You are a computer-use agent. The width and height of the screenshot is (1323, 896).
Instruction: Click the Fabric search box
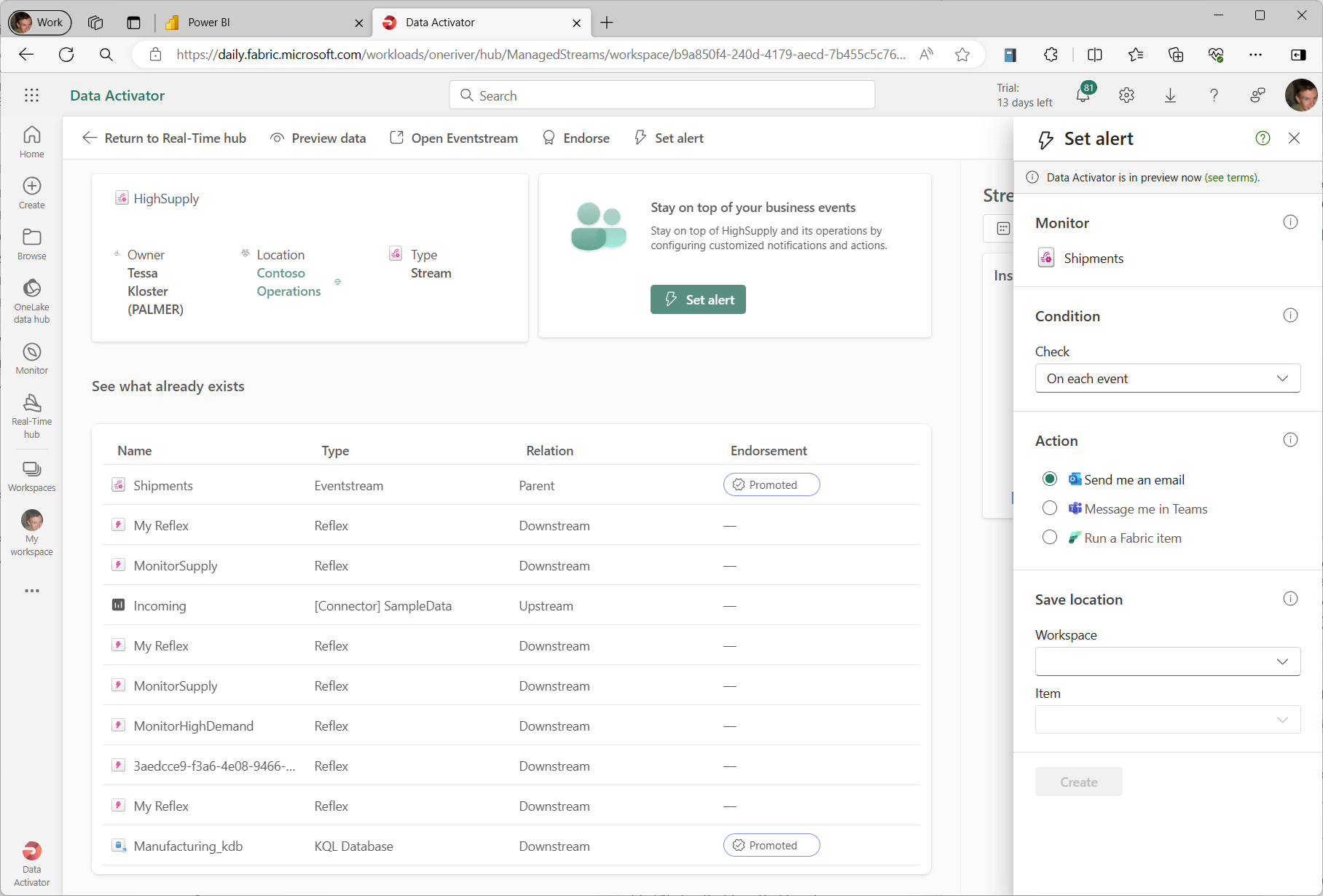click(662, 95)
